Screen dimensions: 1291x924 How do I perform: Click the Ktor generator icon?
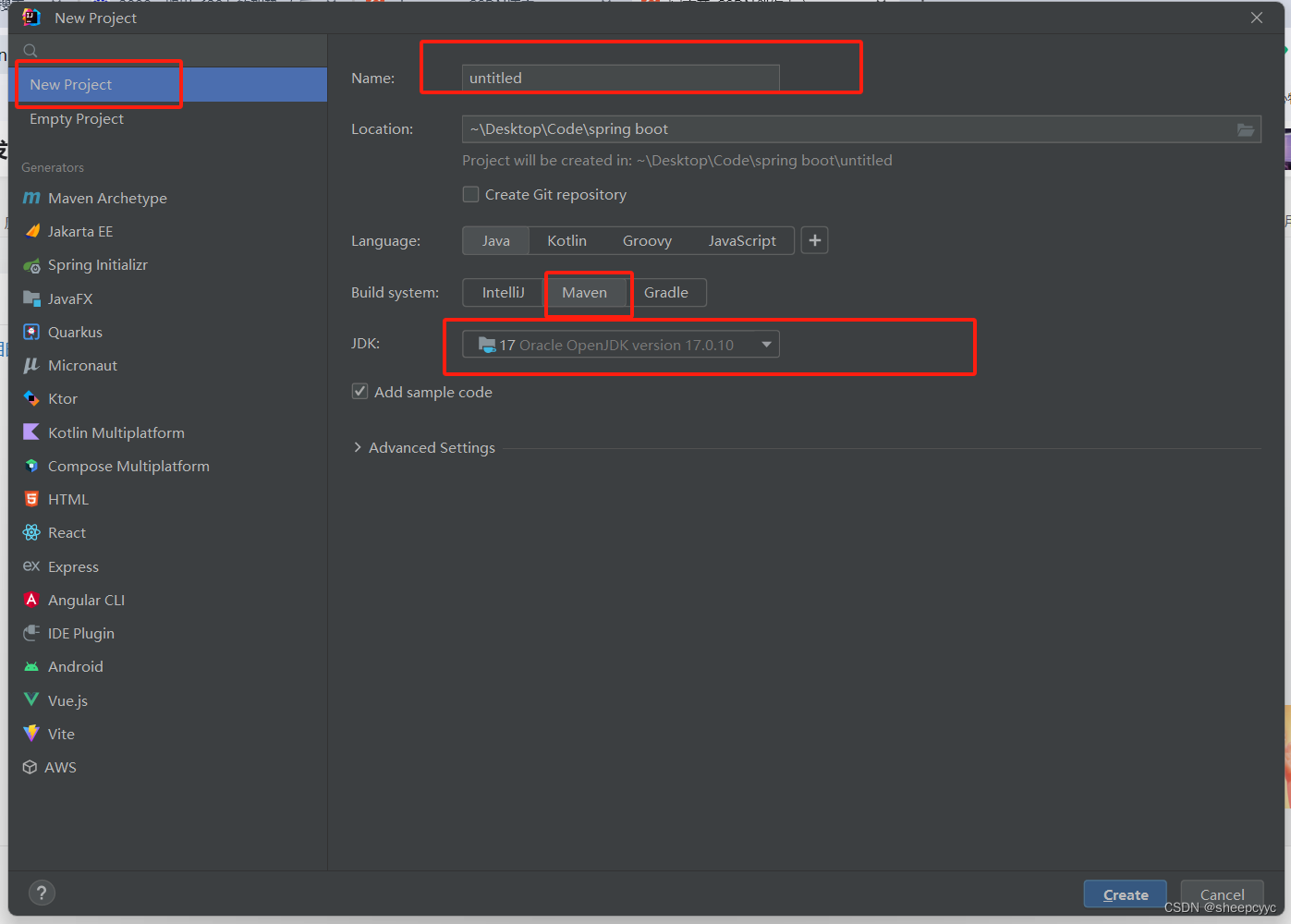coord(31,398)
